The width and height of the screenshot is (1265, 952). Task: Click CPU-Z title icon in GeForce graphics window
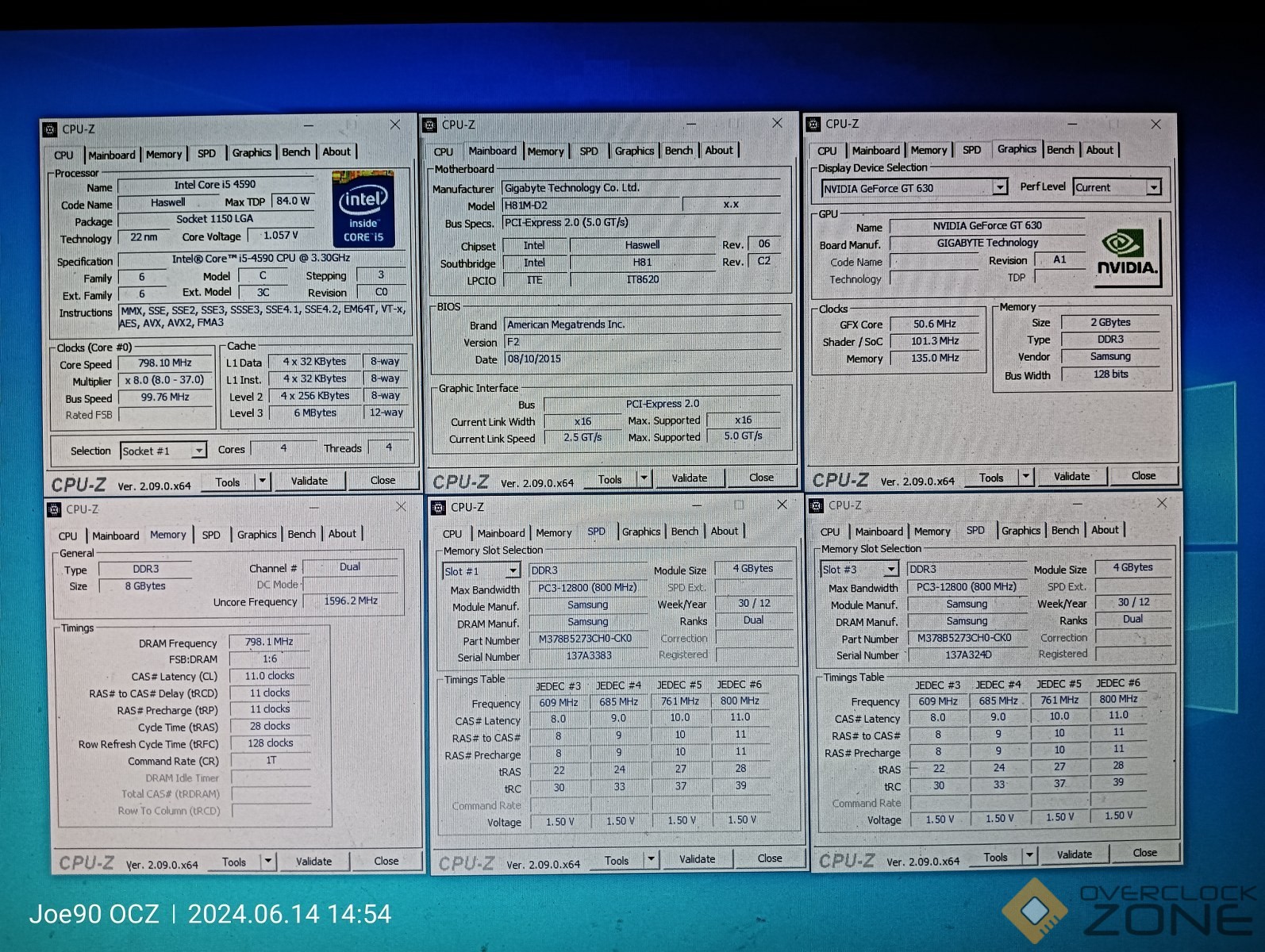click(x=813, y=125)
